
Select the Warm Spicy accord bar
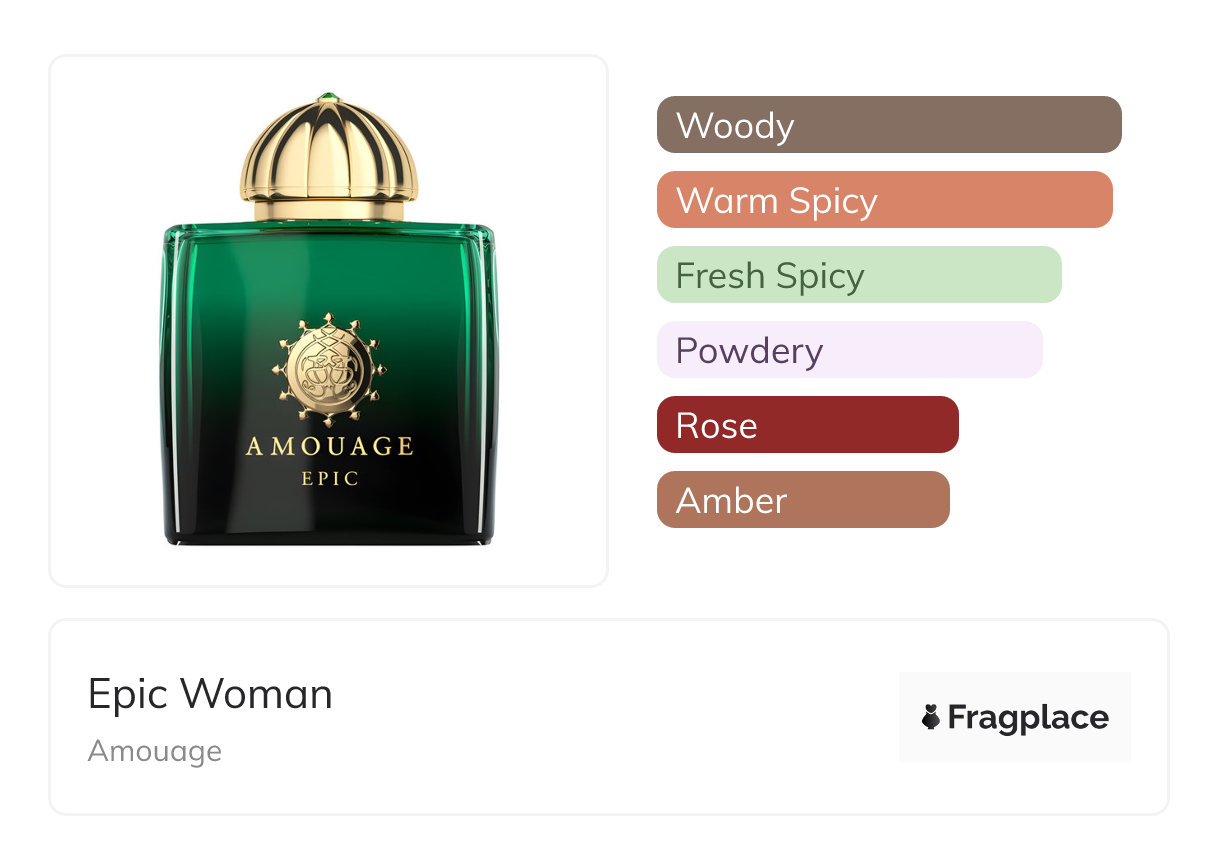coord(885,200)
